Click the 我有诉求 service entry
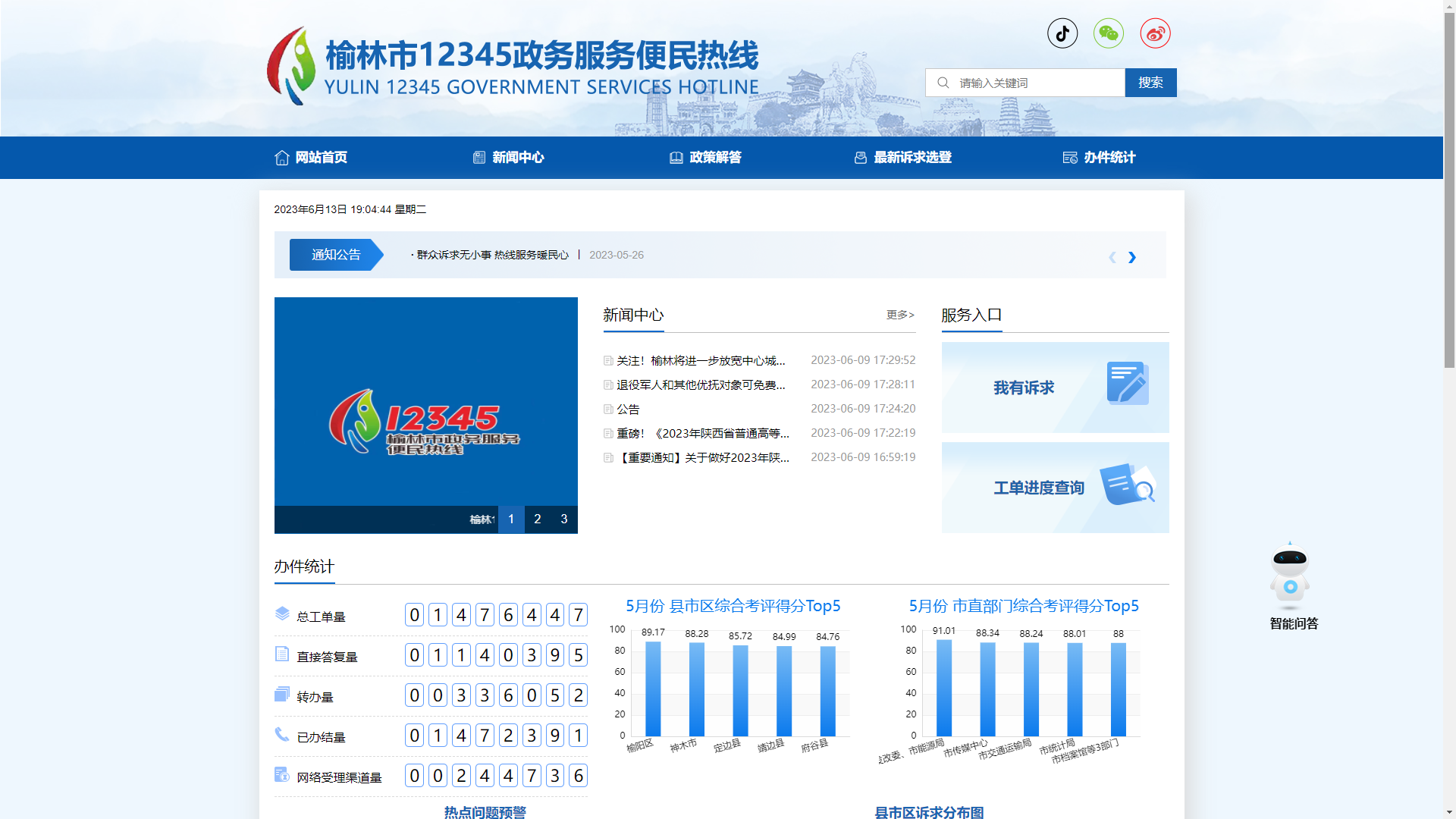 (x=1055, y=388)
